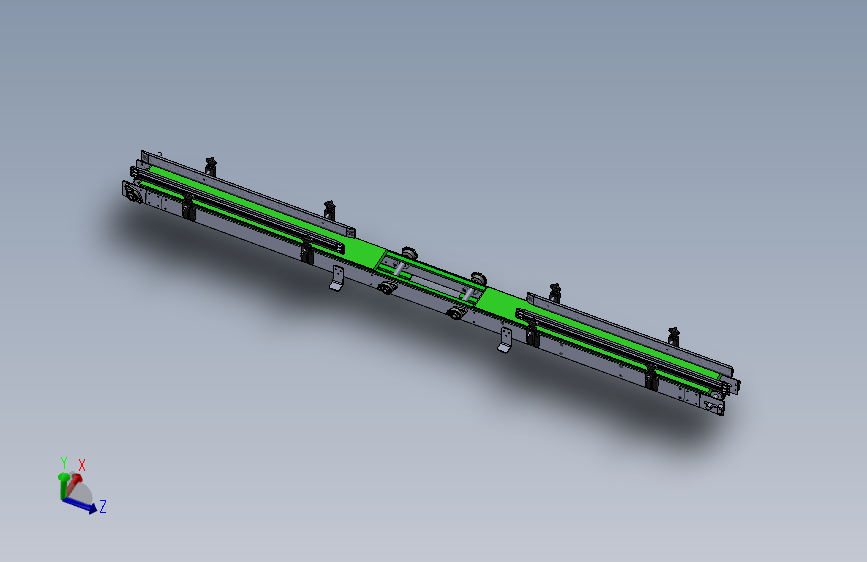This screenshot has width=867, height=562.
Task: Select the end plate at conveyor's lower-right end
Action: (713, 405)
